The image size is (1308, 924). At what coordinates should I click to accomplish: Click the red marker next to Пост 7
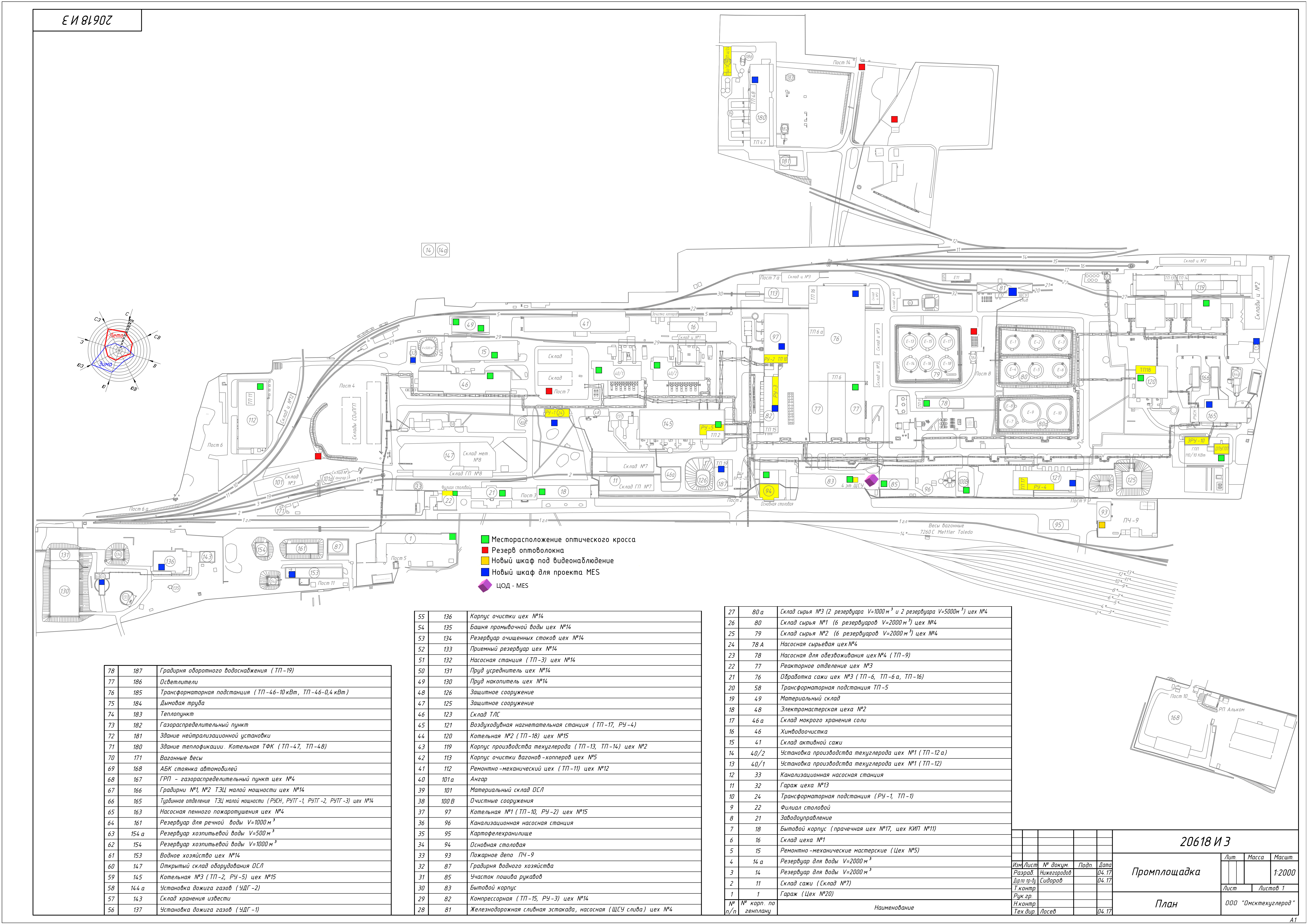coord(549,391)
